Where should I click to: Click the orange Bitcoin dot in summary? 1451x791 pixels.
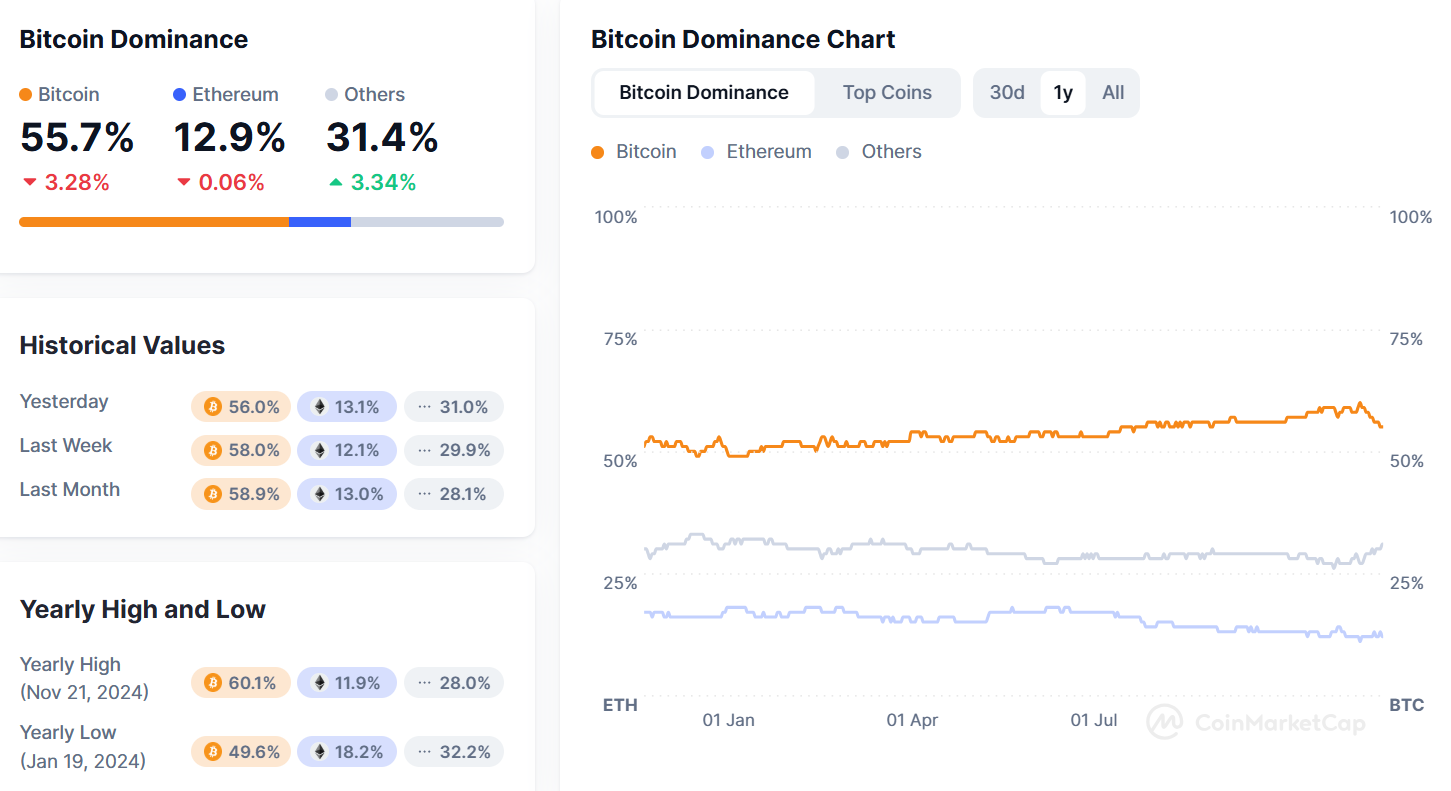click(26, 95)
